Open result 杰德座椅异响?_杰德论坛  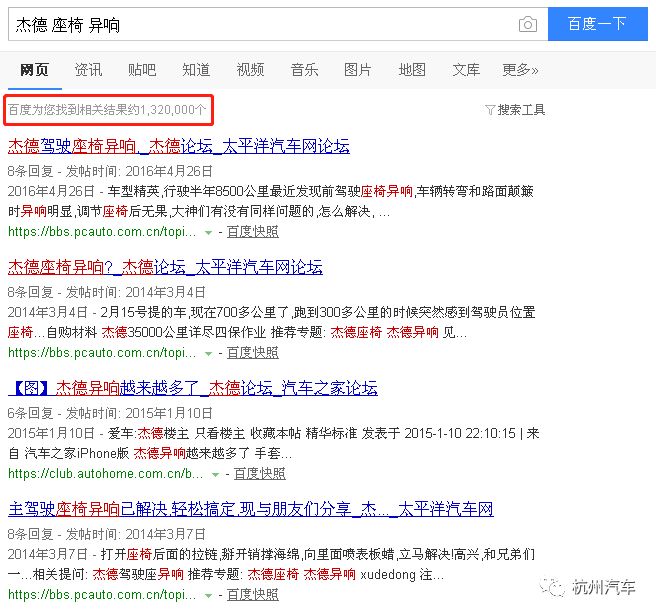[x=165, y=267]
